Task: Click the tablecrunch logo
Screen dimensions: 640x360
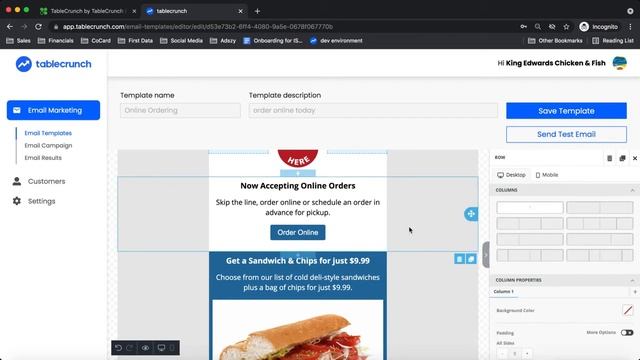Action: tap(53, 64)
